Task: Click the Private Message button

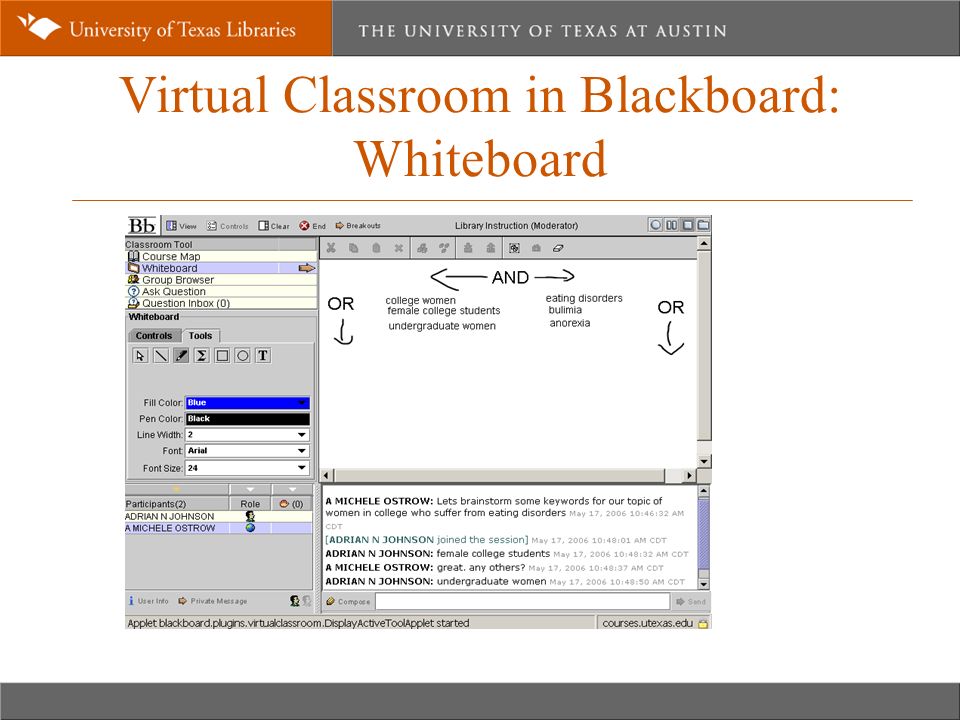Action: [212, 601]
